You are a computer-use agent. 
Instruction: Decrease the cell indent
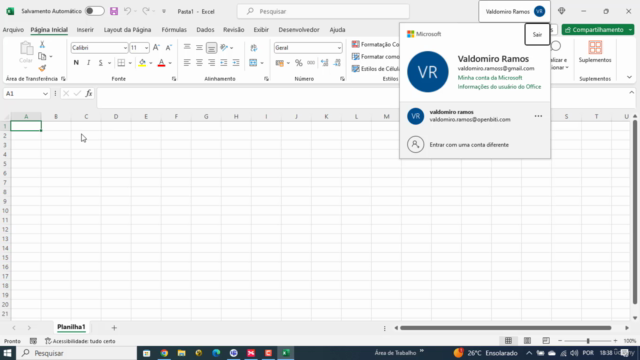point(224,63)
